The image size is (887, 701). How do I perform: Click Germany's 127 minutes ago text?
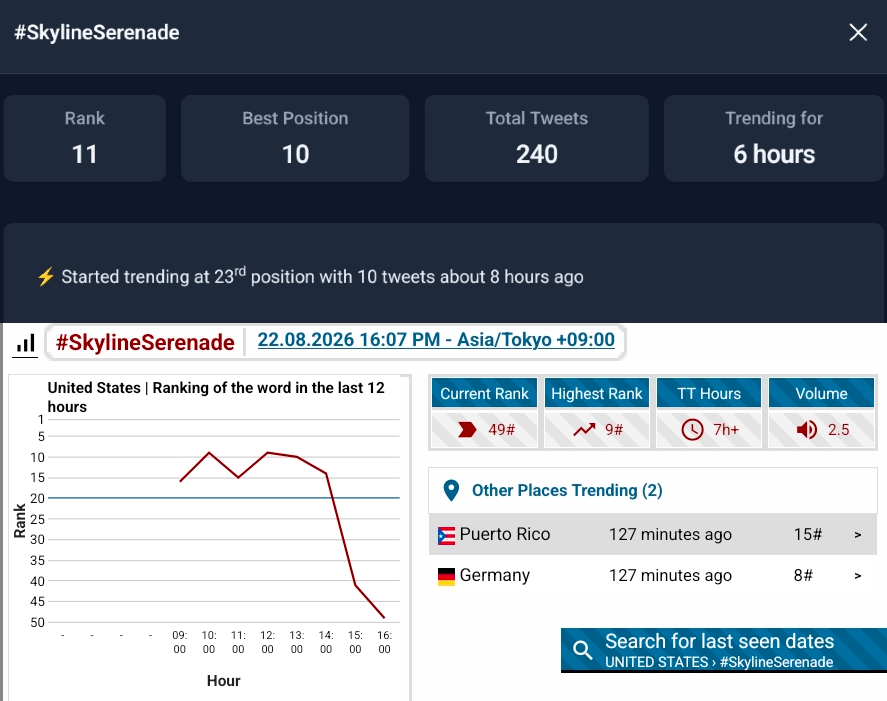pyautogui.click(x=670, y=575)
